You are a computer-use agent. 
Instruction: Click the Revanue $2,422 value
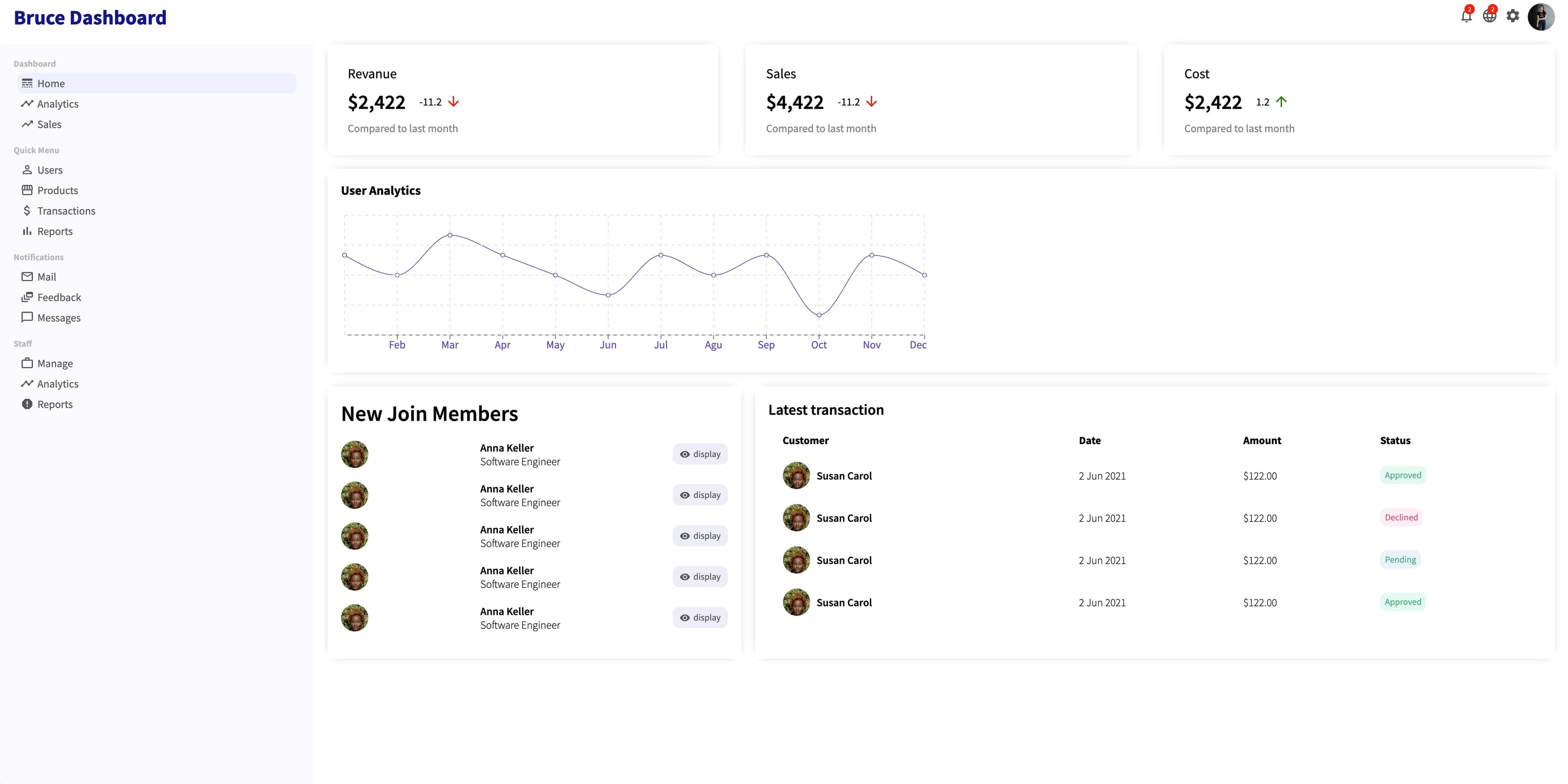(376, 102)
